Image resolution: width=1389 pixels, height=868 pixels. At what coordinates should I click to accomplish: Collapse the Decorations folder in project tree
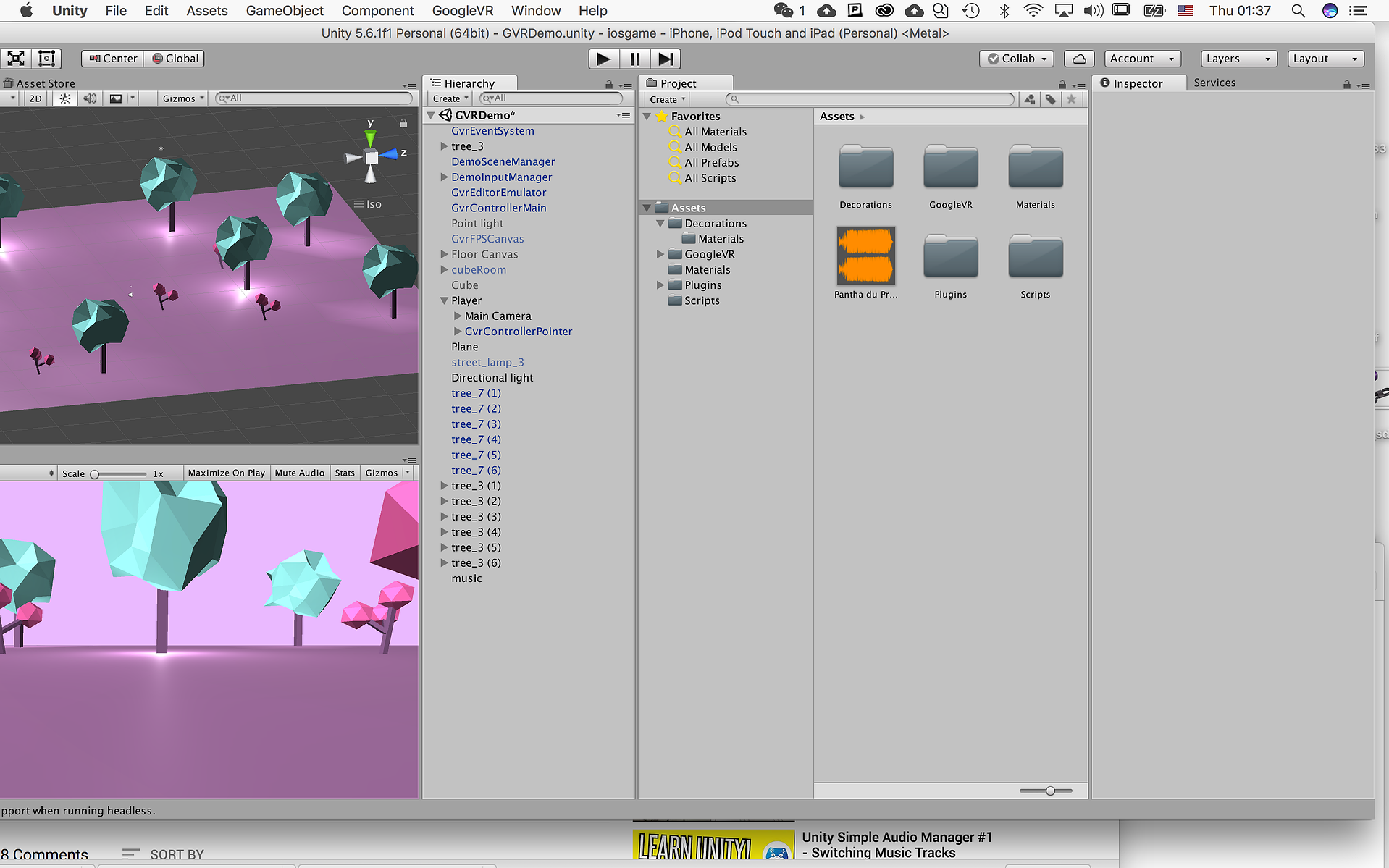point(660,224)
